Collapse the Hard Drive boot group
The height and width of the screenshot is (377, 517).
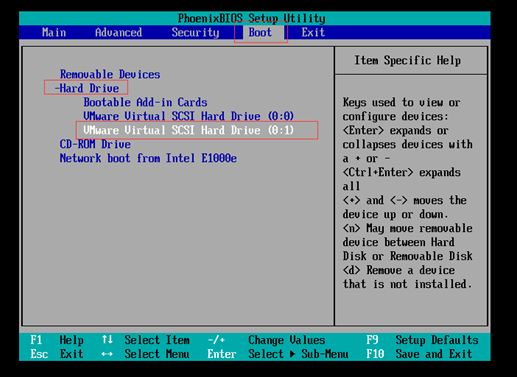(x=87, y=88)
